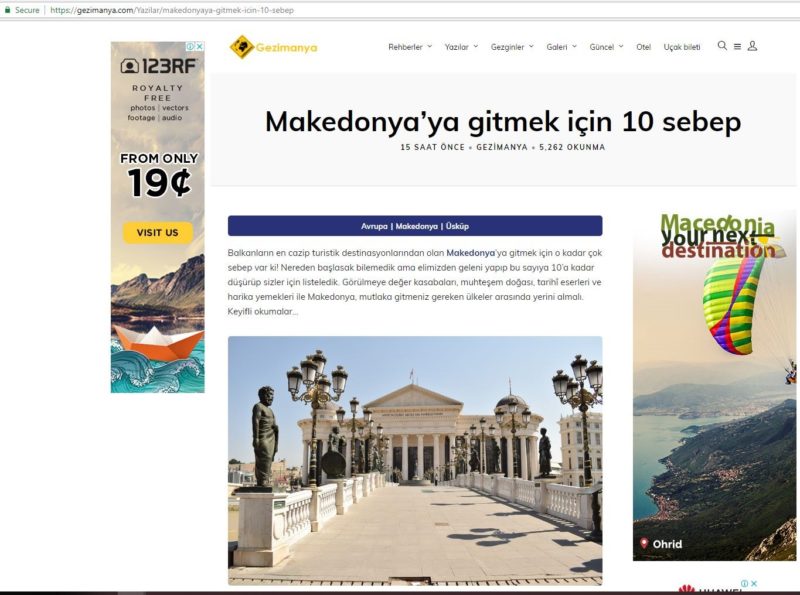
Task: Expand the Rehberler dropdown menu
Action: point(410,47)
